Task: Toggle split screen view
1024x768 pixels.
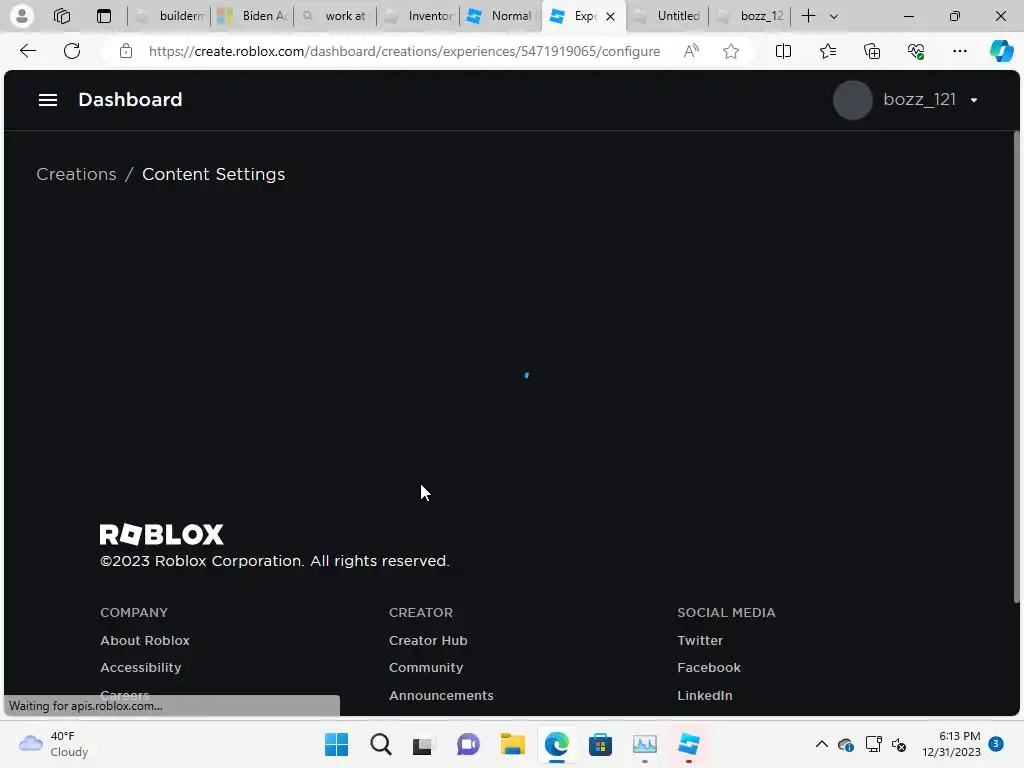Action: click(783, 51)
